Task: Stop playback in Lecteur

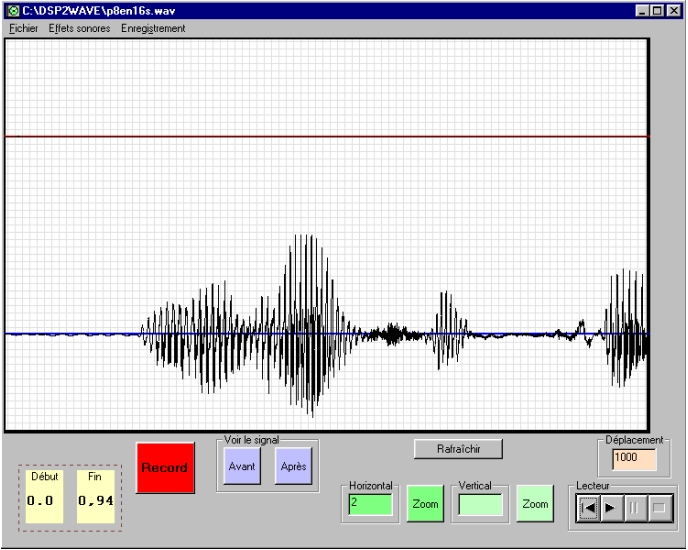Action: (659, 508)
